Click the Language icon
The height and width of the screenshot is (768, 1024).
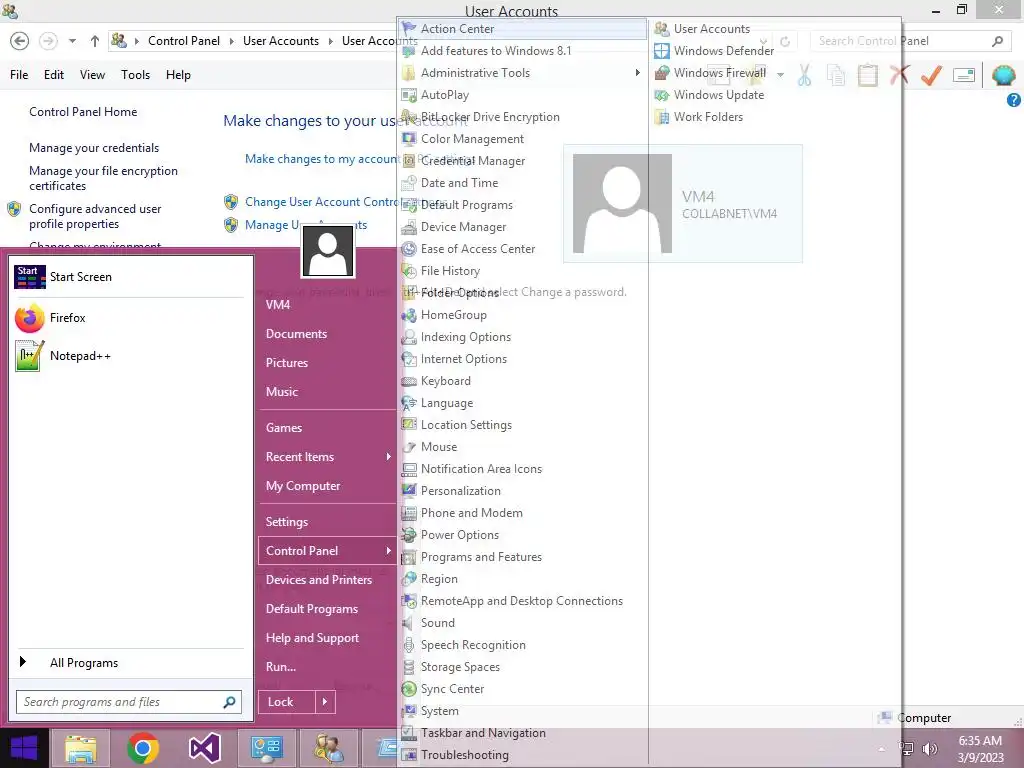point(409,403)
